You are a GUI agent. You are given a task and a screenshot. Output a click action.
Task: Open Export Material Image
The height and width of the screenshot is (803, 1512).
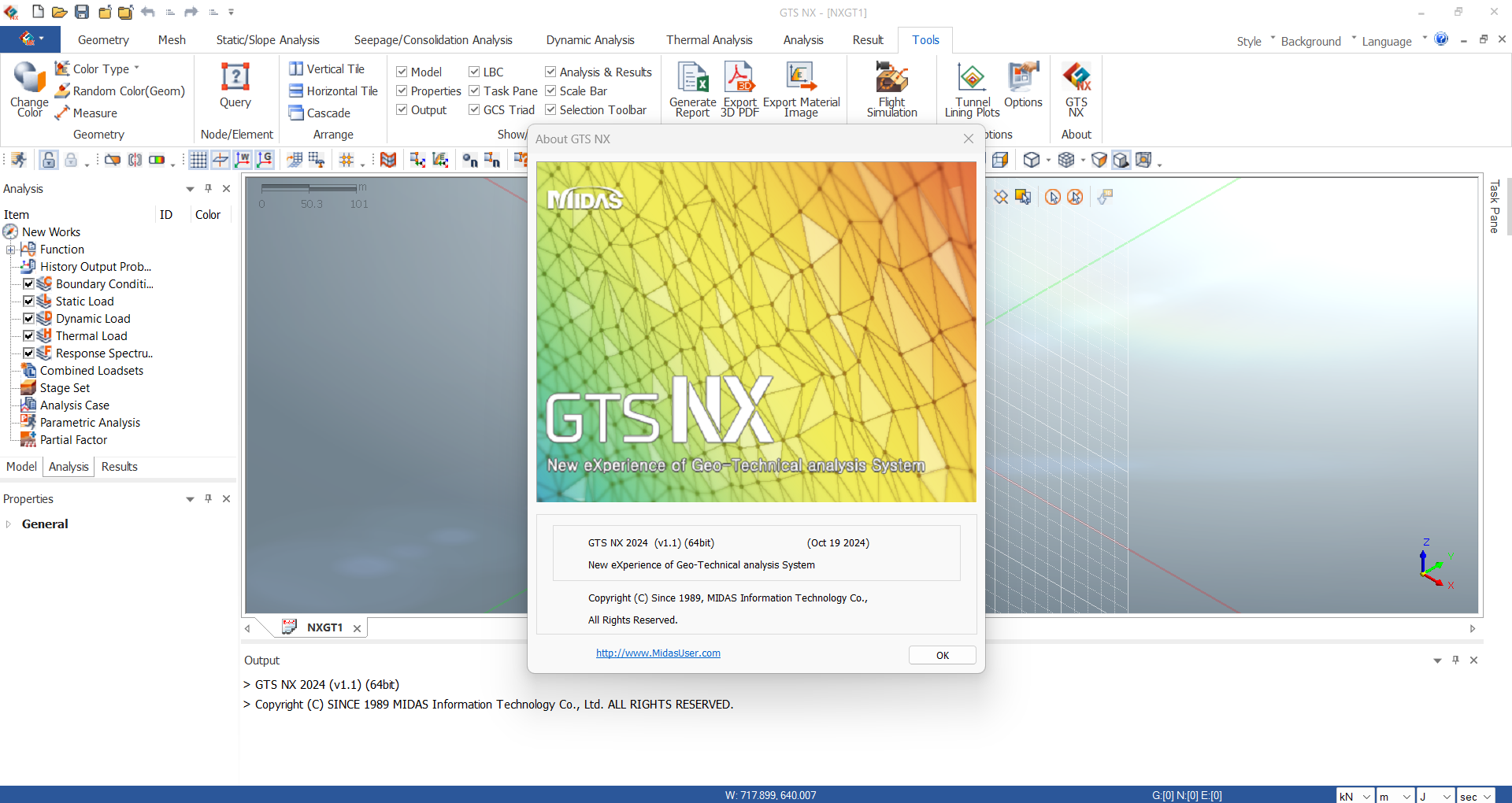[801, 89]
